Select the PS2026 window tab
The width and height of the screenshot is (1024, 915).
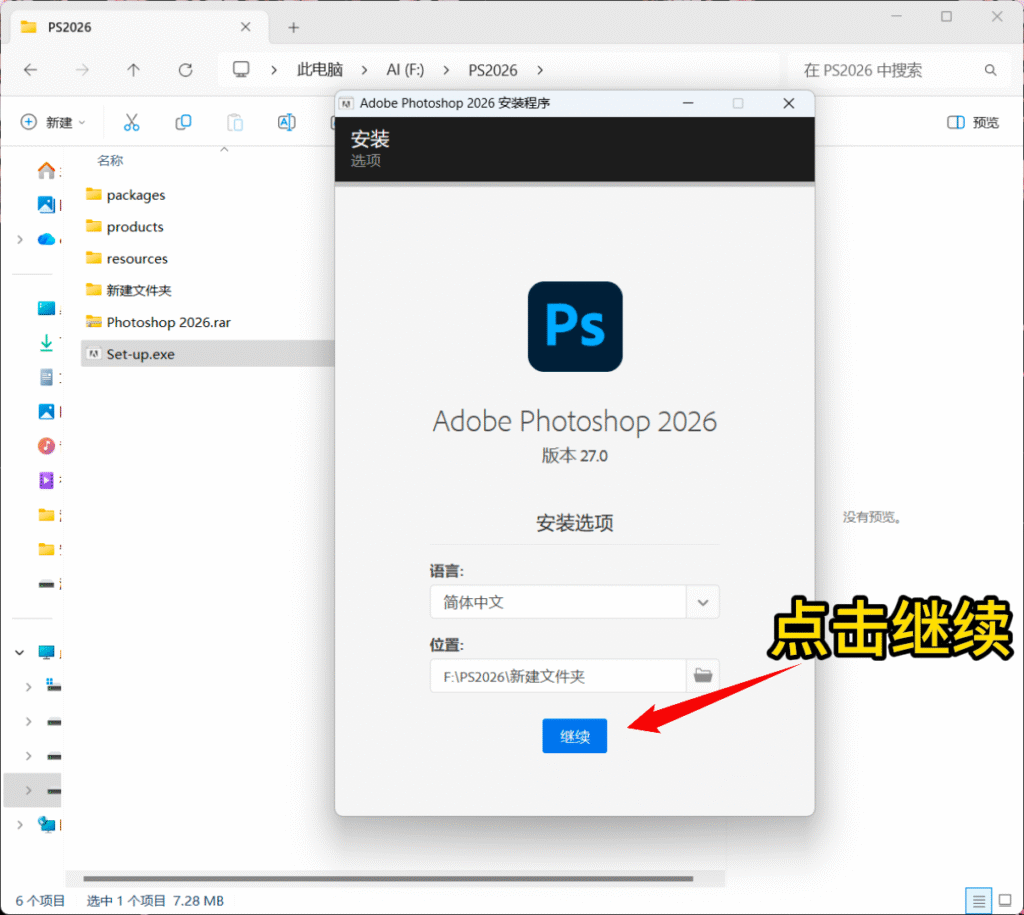coord(120,27)
